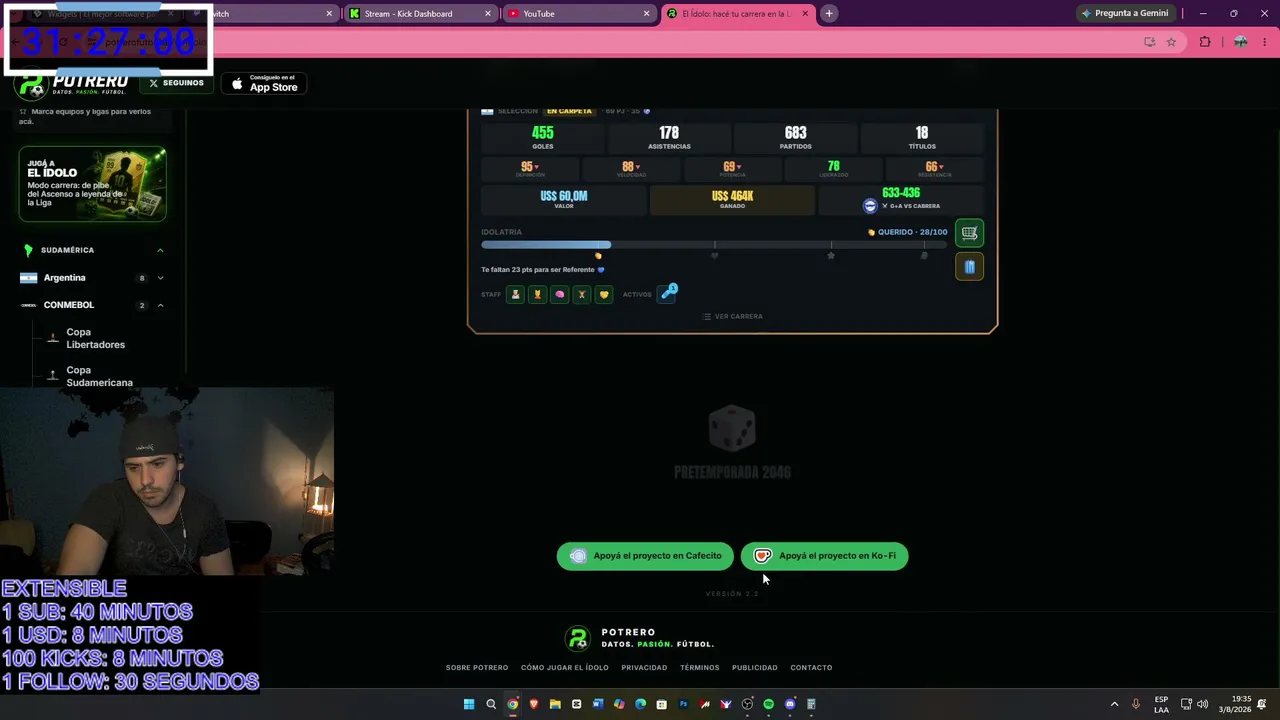Click the US$ 464K ganado card
This screenshot has width=1280, height=720.
click(x=732, y=200)
